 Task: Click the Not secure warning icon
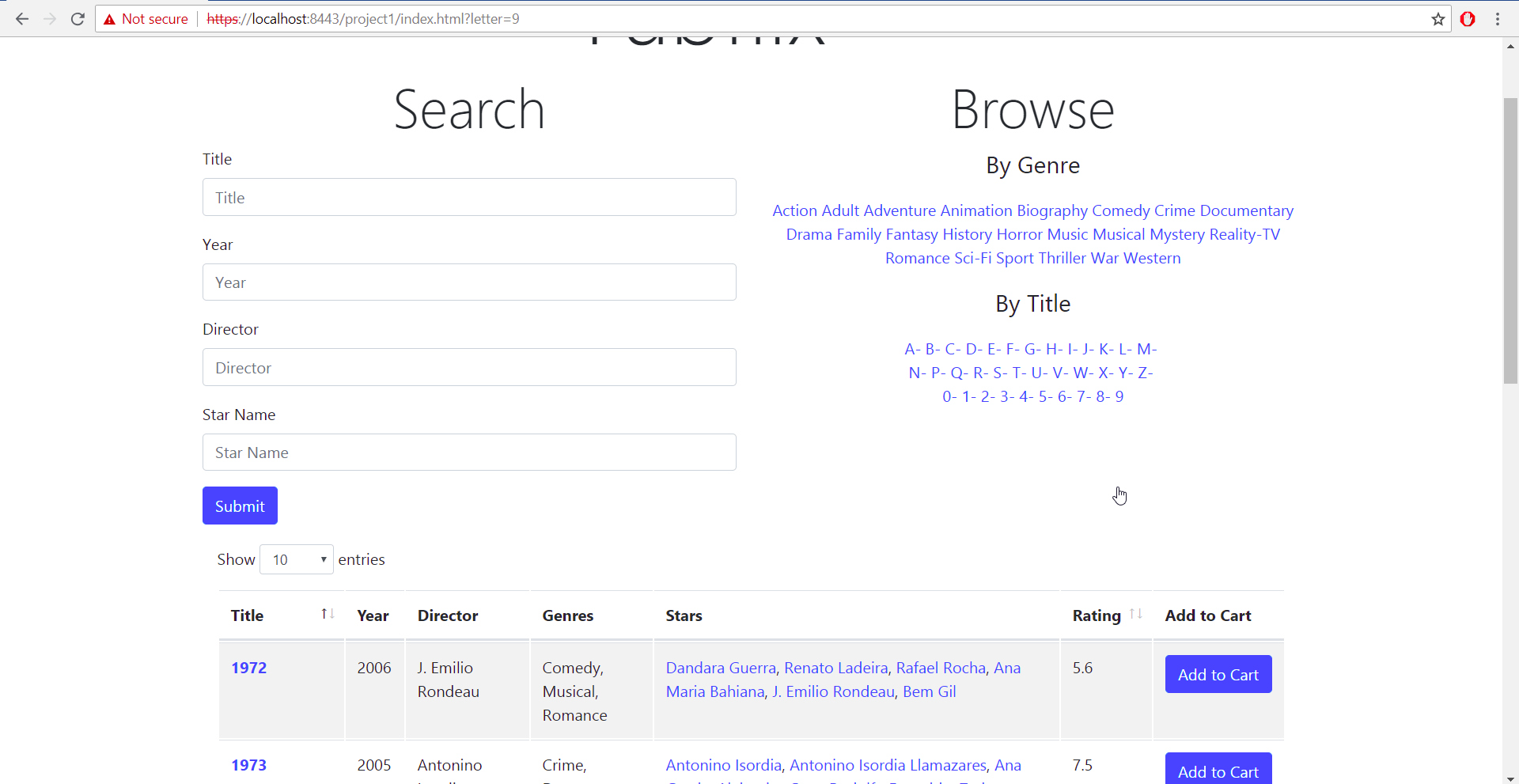tap(109, 19)
